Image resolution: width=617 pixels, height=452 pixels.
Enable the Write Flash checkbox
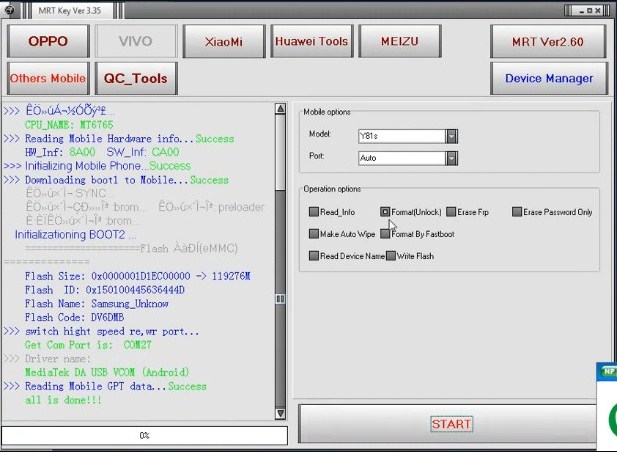[x=391, y=256]
